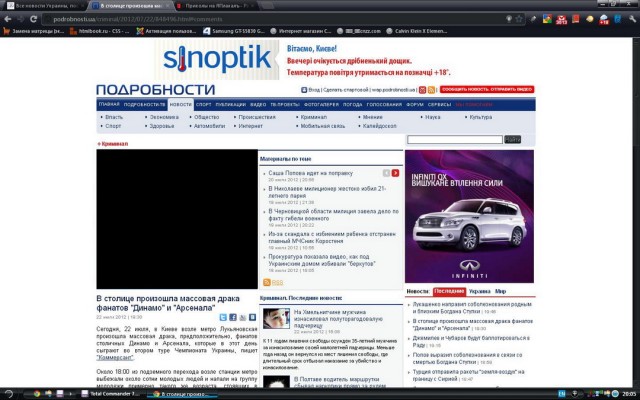
Task: Select the Последние news tab in sidebar
Action: point(449,291)
